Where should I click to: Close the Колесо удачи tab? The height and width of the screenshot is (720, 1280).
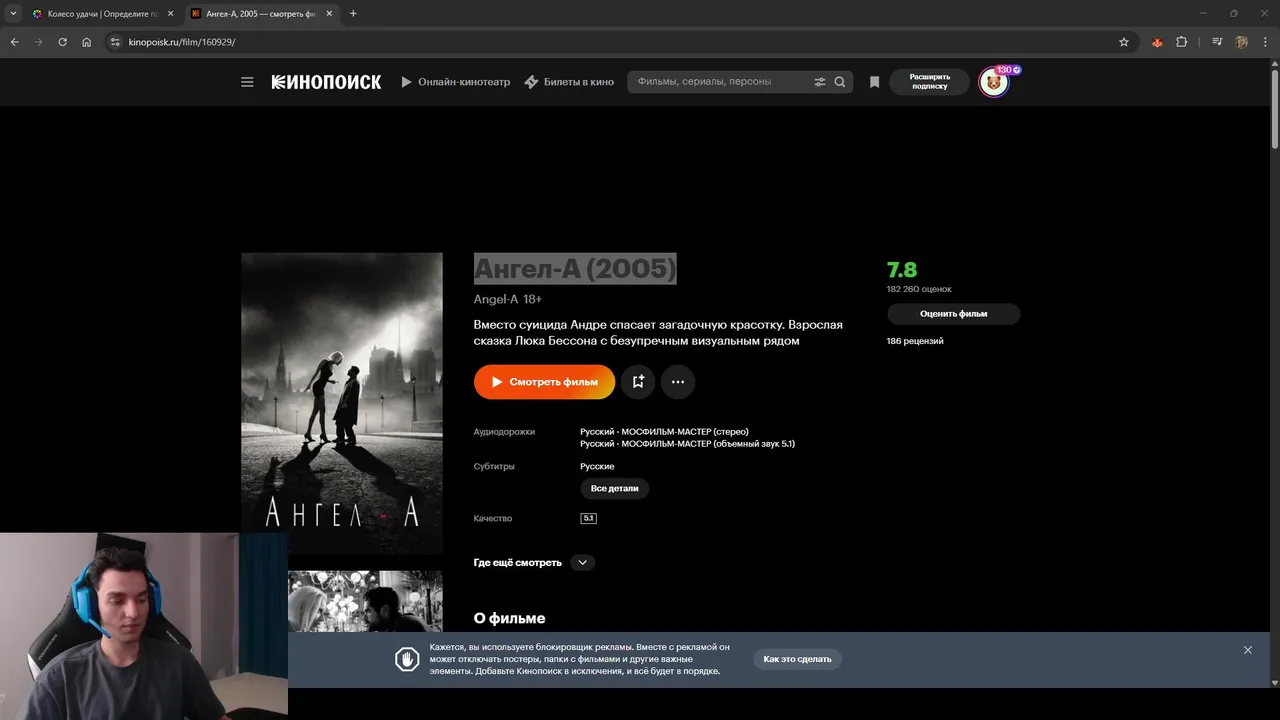tap(170, 14)
